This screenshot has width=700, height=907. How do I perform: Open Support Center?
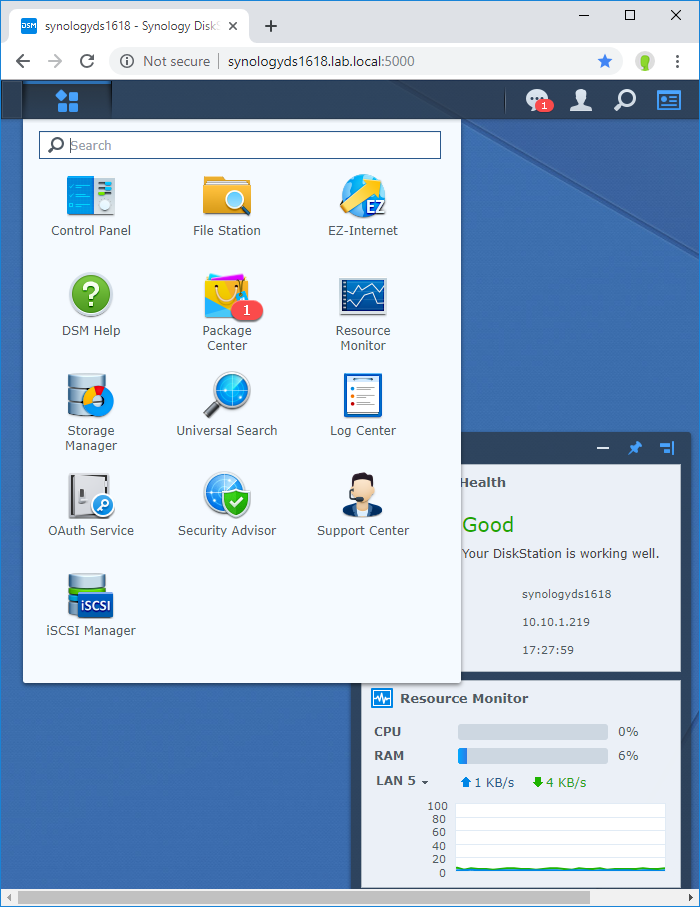363,505
